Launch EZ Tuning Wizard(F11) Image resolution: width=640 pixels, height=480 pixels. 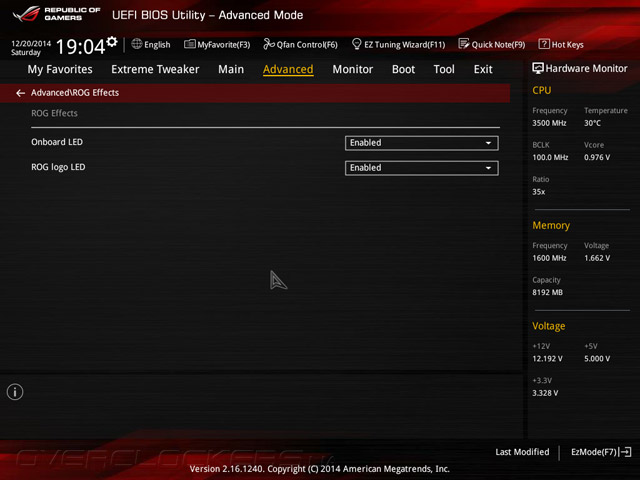coord(398,44)
